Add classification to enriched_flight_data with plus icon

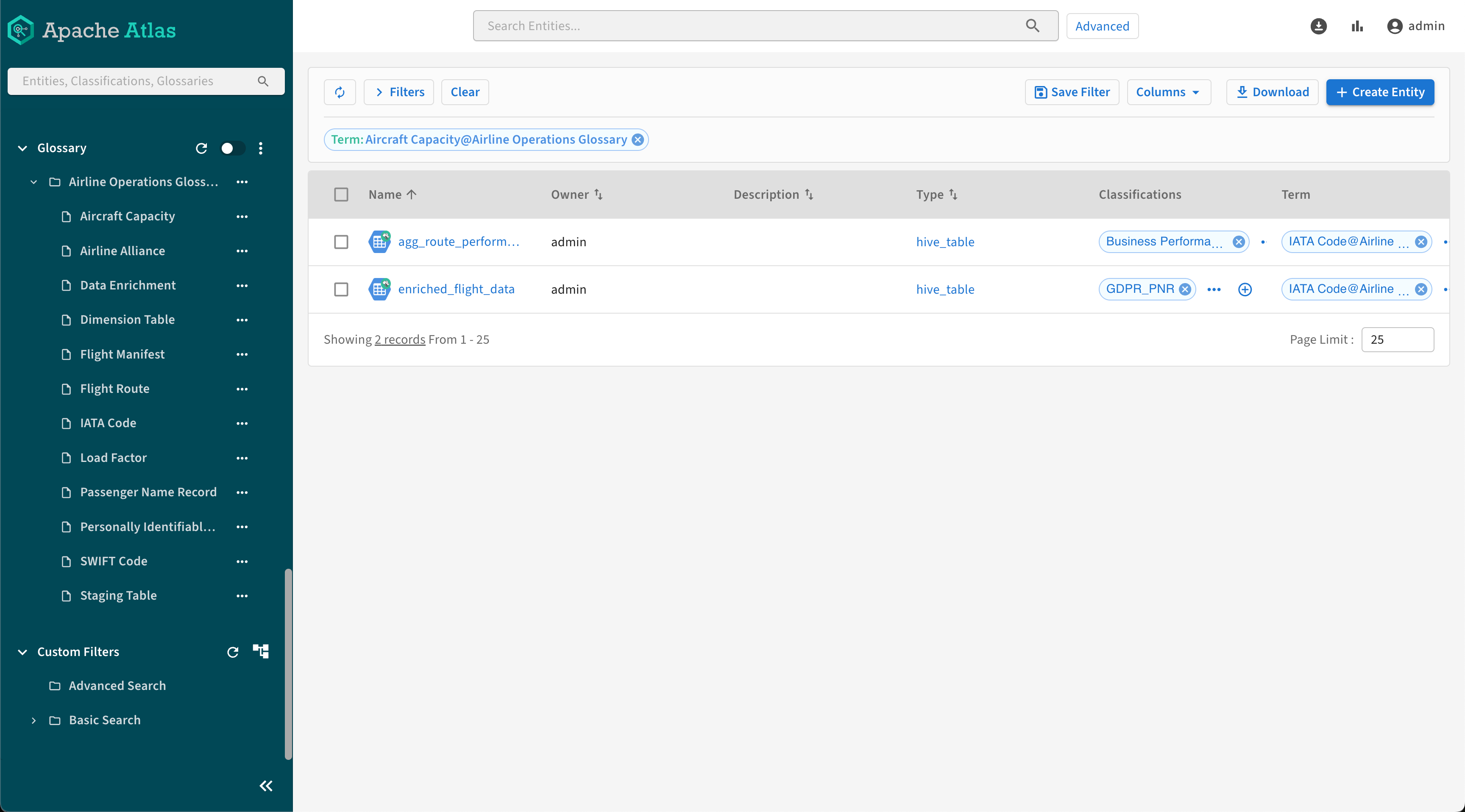pyautogui.click(x=1244, y=289)
